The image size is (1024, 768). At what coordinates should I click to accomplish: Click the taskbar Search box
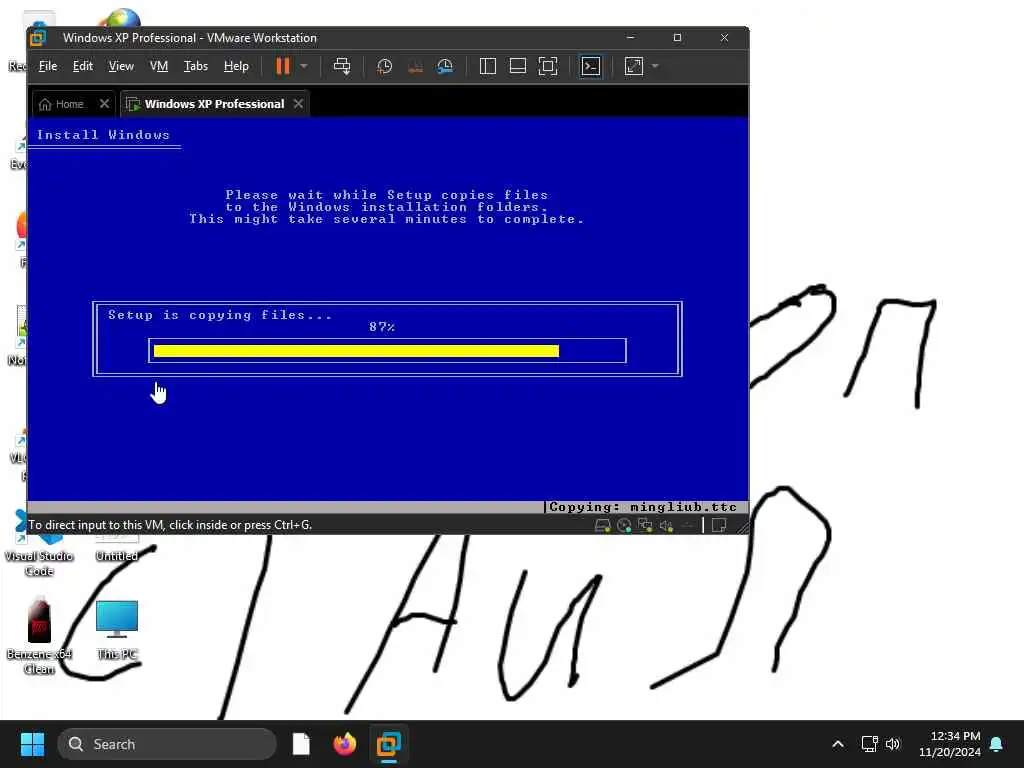[x=167, y=744]
